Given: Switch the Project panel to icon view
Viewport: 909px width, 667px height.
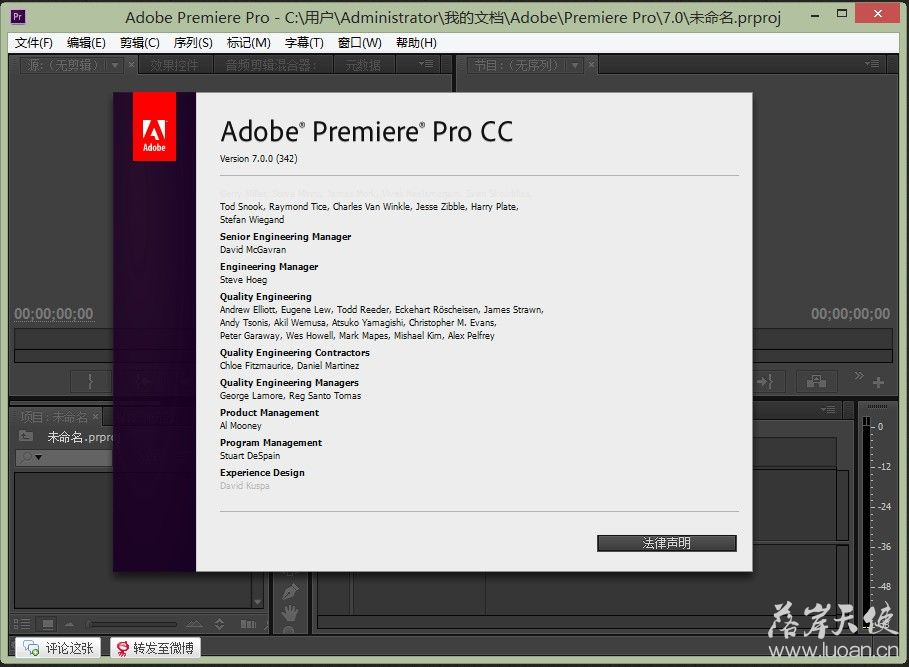Looking at the screenshot, I should (x=48, y=624).
